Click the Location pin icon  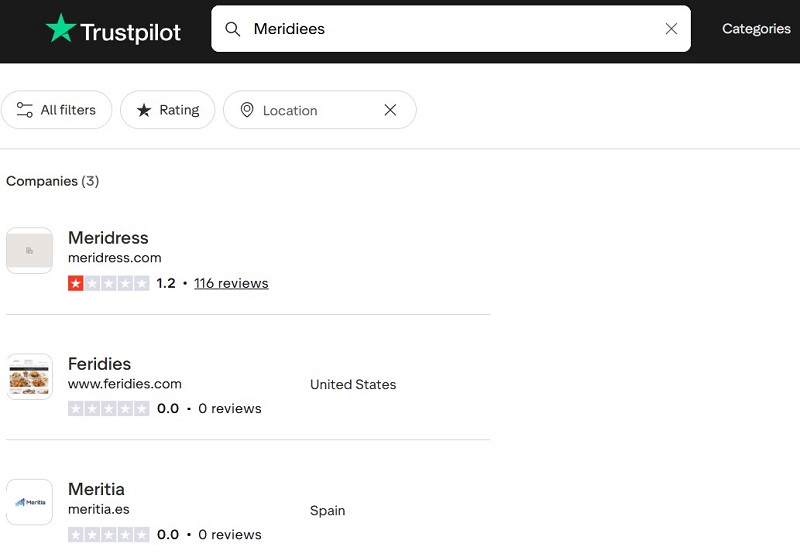point(247,110)
